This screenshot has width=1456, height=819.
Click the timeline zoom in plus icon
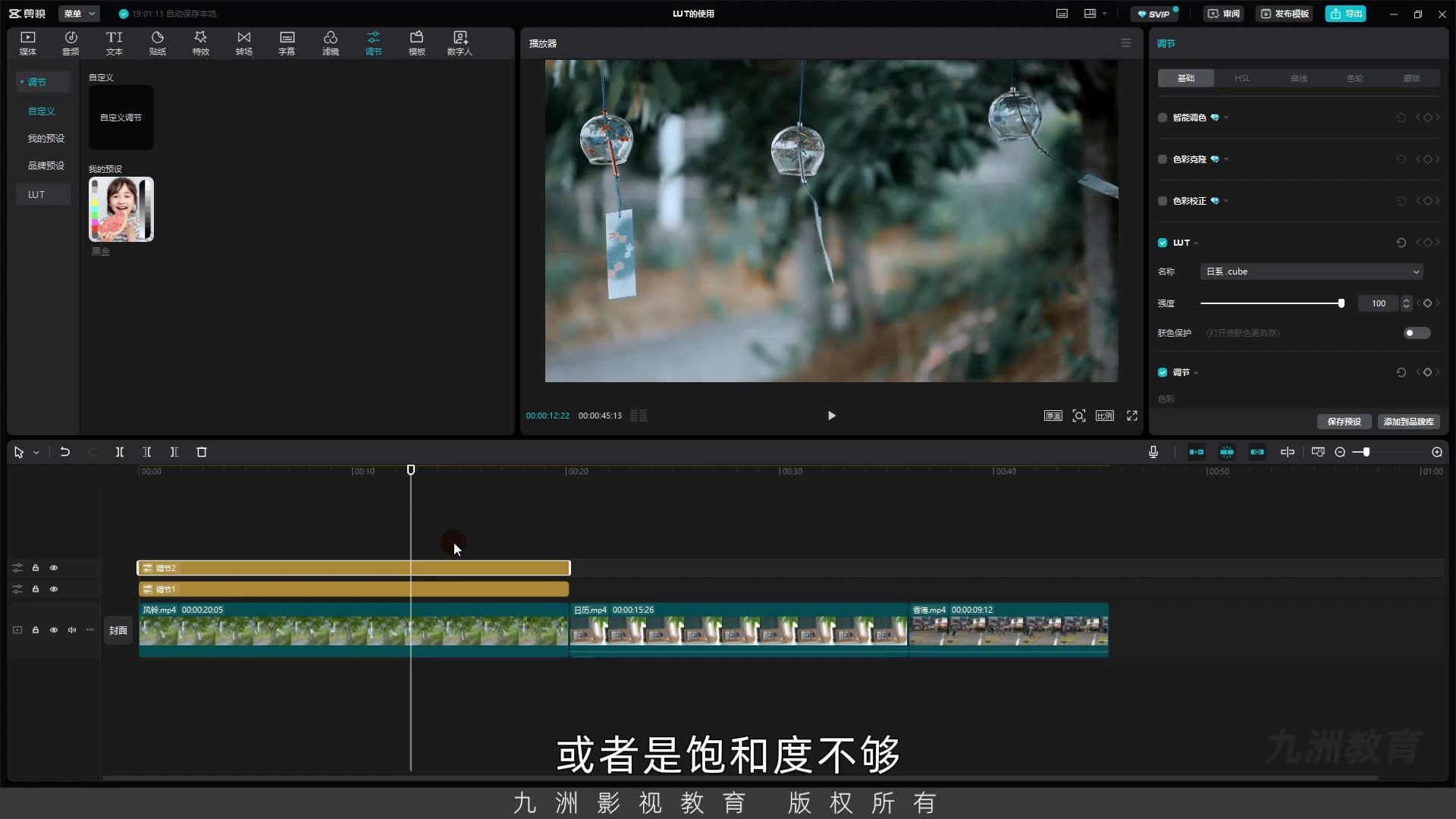click(1437, 452)
